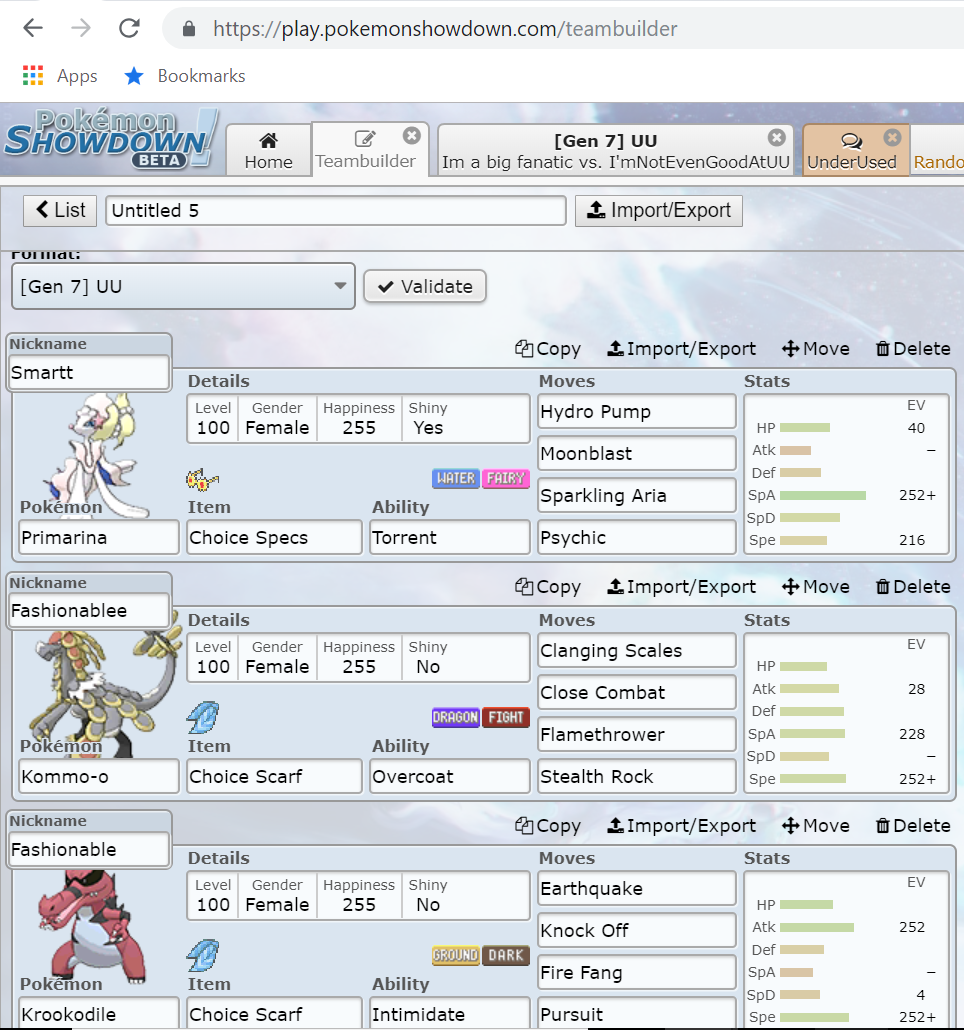Click Primarina's Choice Specs item icon
Viewport: 964px width, 1030px height.
click(x=202, y=480)
